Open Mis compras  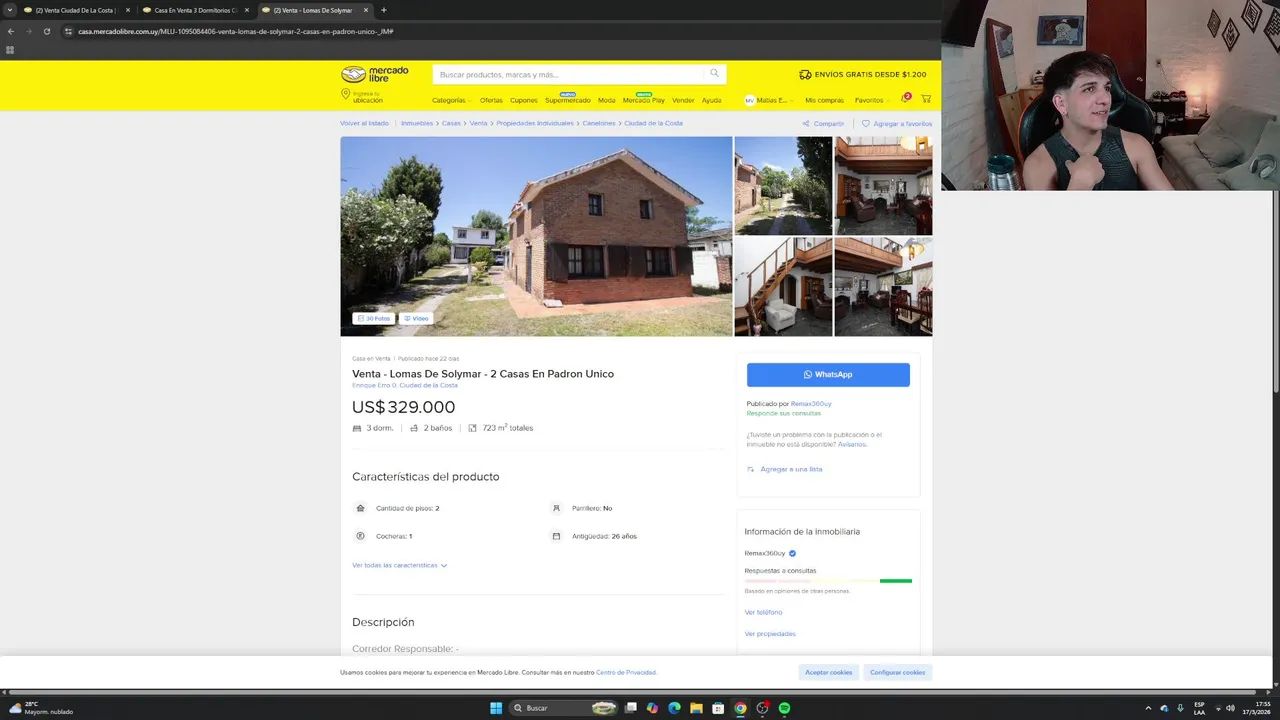pos(824,100)
